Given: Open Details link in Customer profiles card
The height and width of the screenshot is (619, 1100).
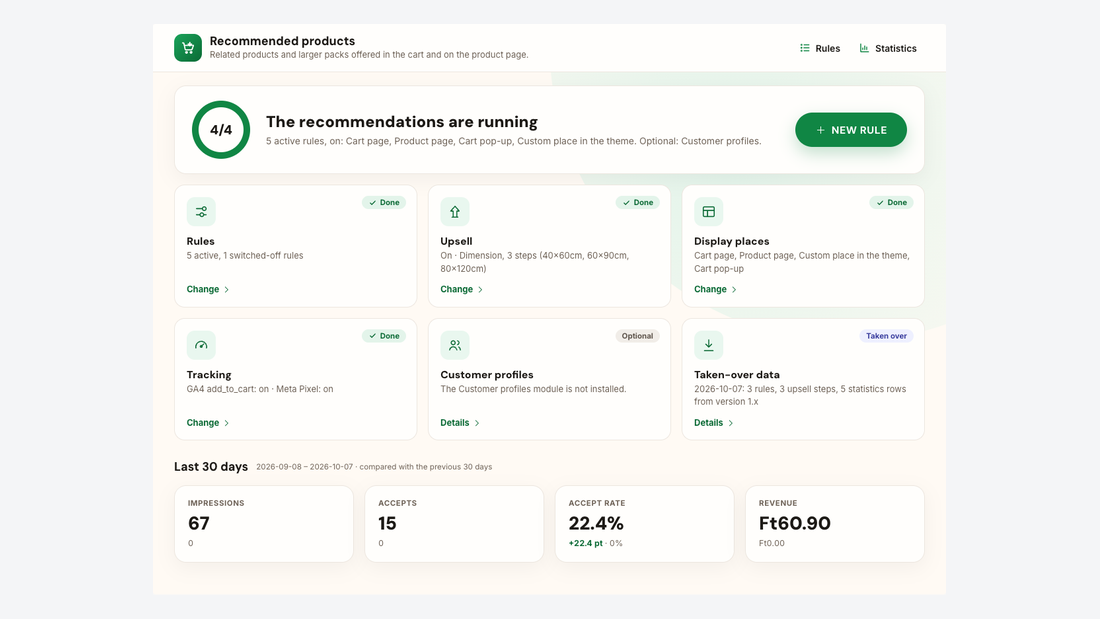Looking at the screenshot, I should [x=460, y=422].
